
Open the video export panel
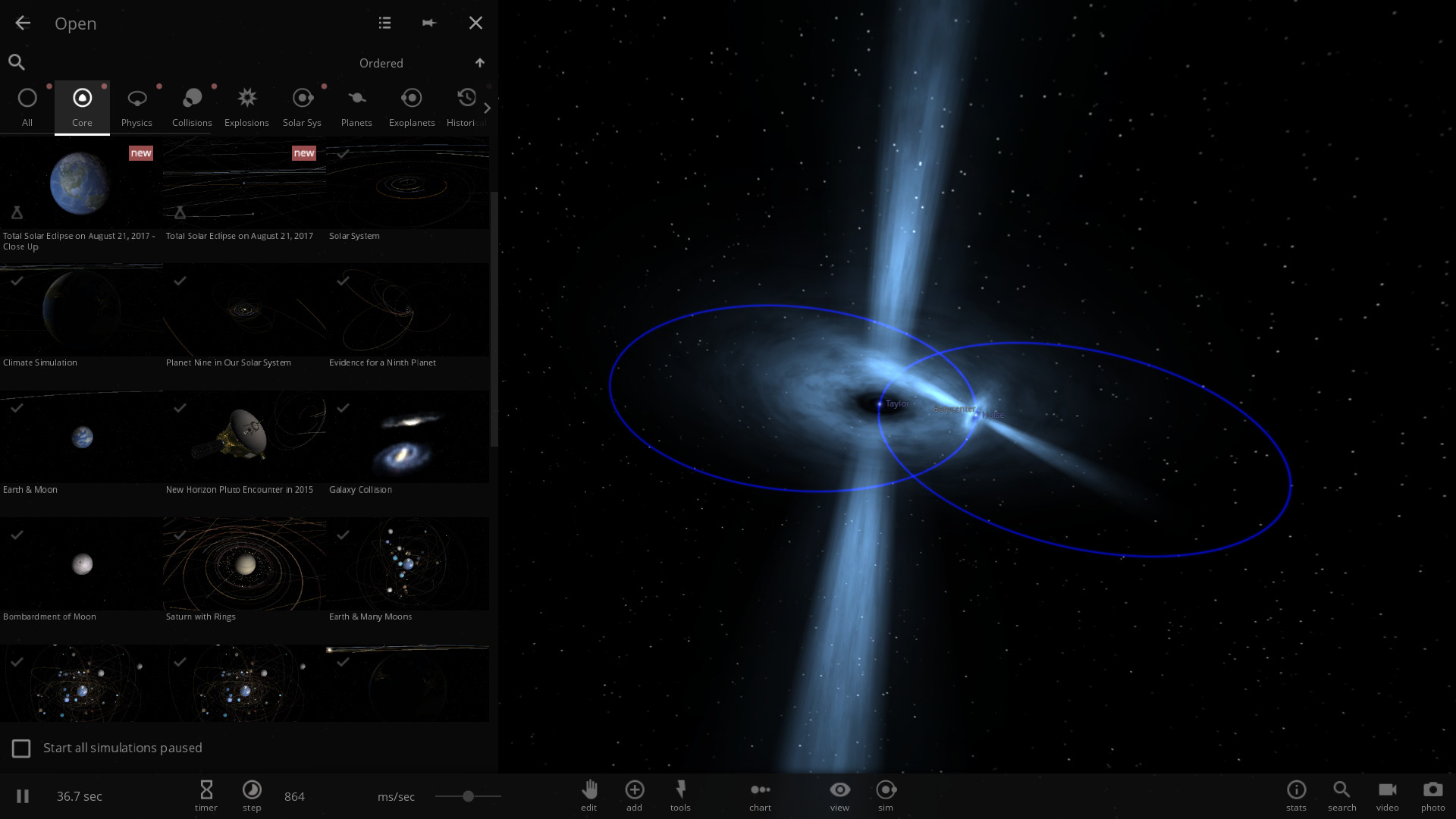point(1388,795)
